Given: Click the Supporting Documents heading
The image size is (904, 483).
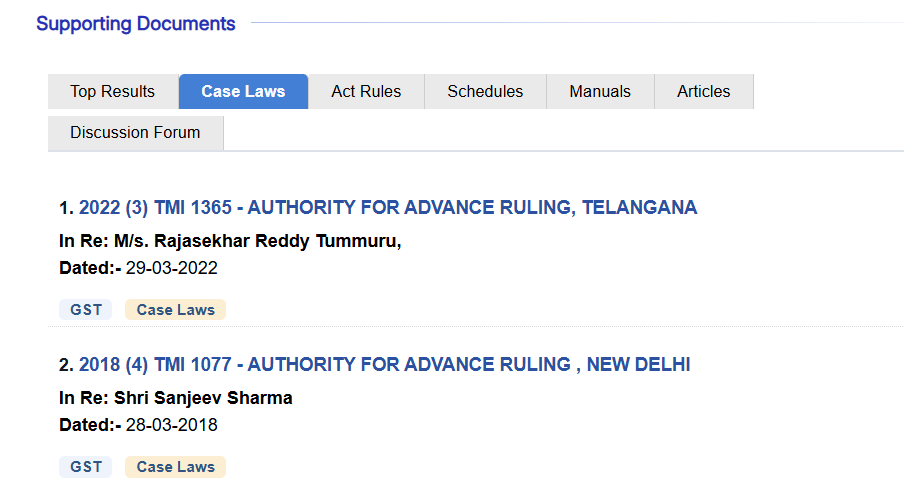Looking at the screenshot, I should 136,24.
